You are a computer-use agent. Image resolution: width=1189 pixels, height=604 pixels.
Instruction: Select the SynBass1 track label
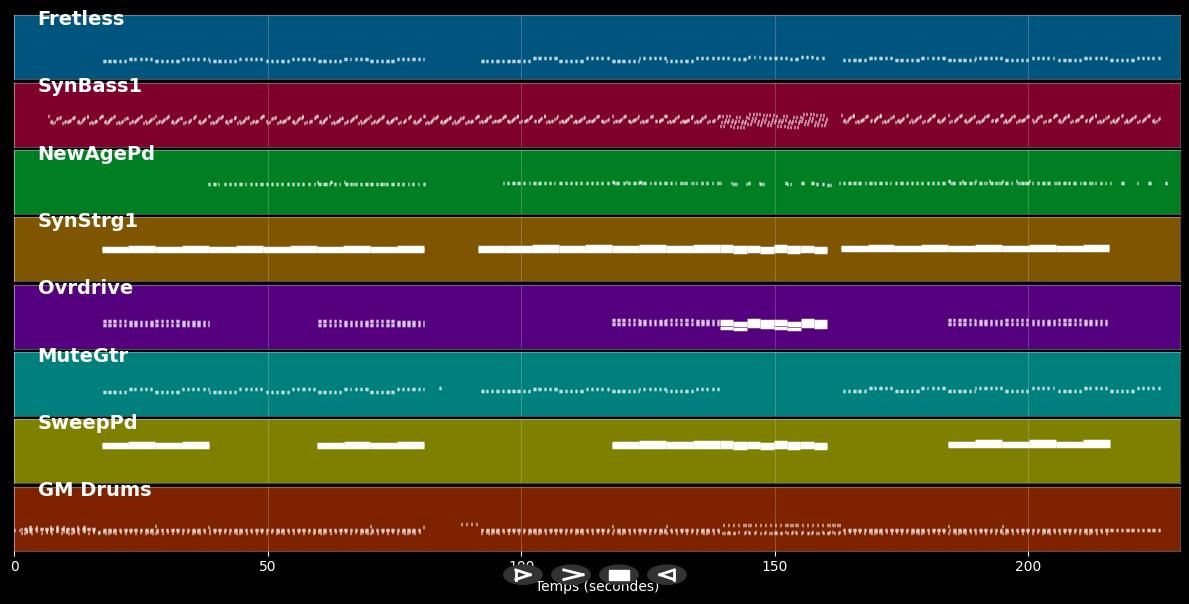90,86
